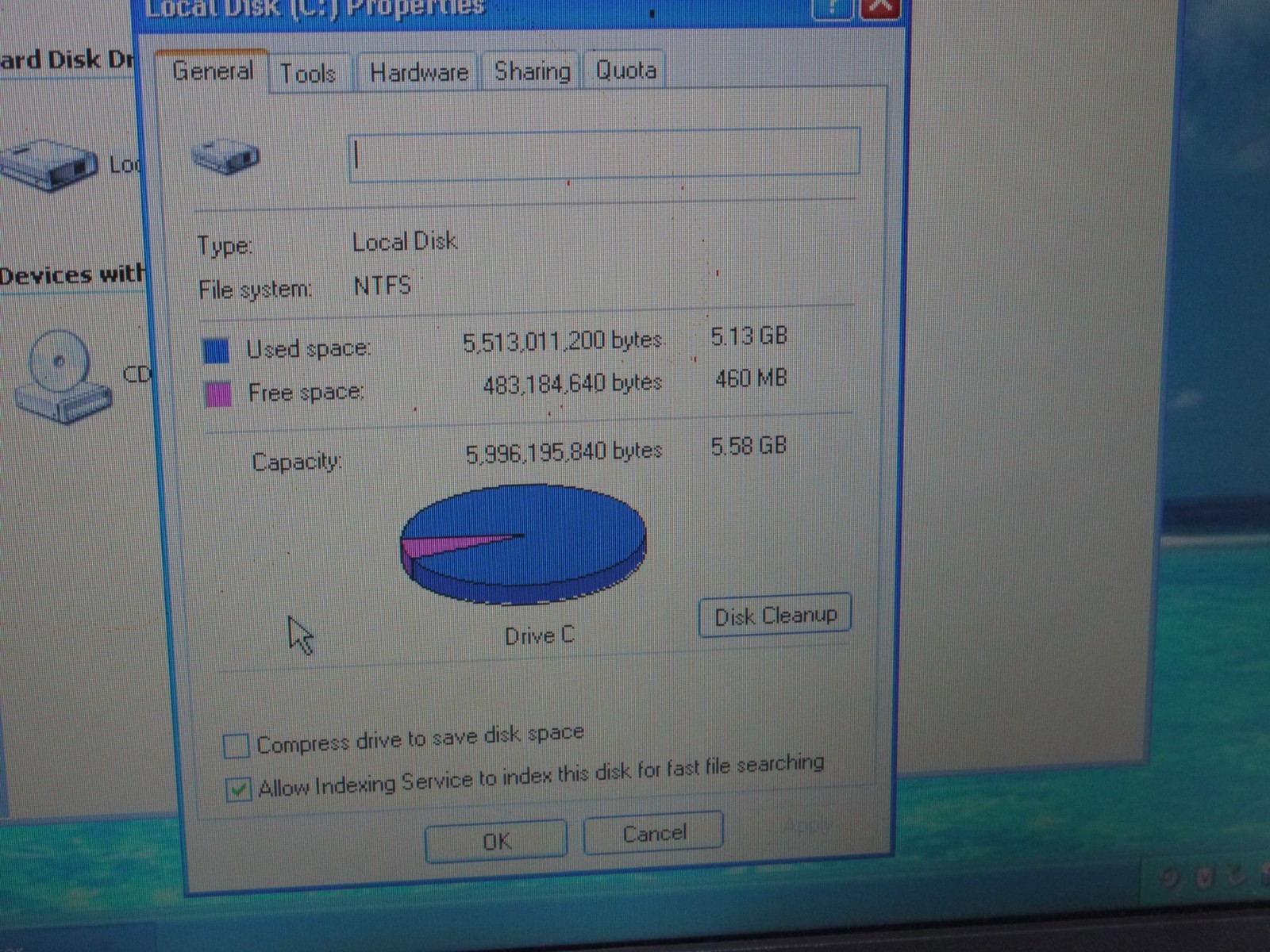The height and width of the screenshot is (952, 1270).
Task: Confirm with the OK button
Action: [496, 841]
